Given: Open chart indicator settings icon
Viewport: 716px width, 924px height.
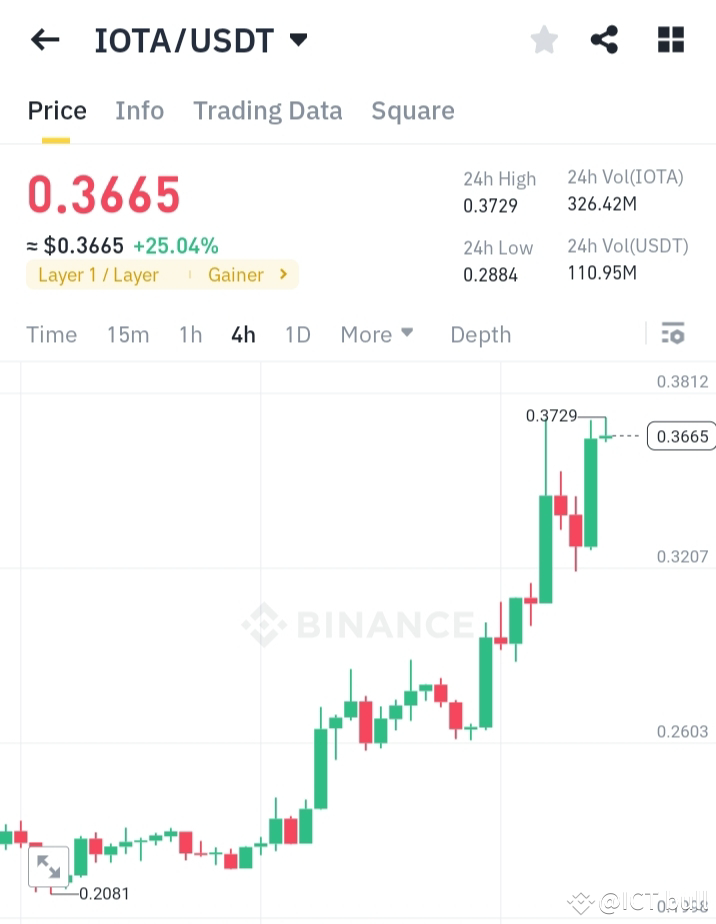Looking at the screenshot, I should click(x=673, y=334).
